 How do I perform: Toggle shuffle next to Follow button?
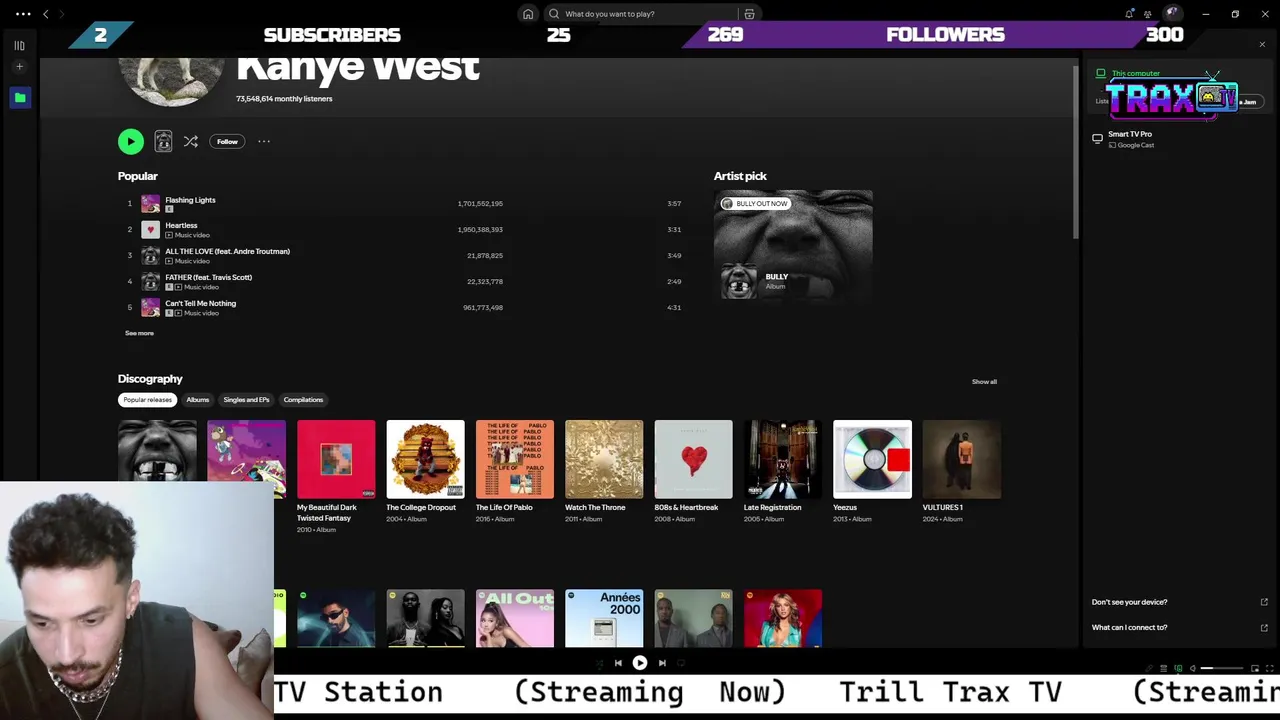191,142
